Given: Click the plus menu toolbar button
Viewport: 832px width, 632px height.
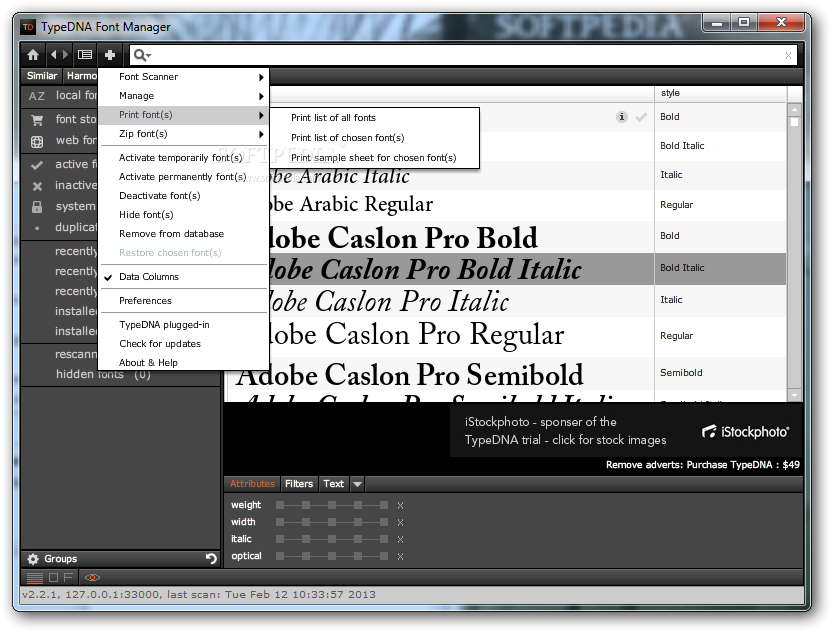Looking at the screenshot, I should (110, 55).
